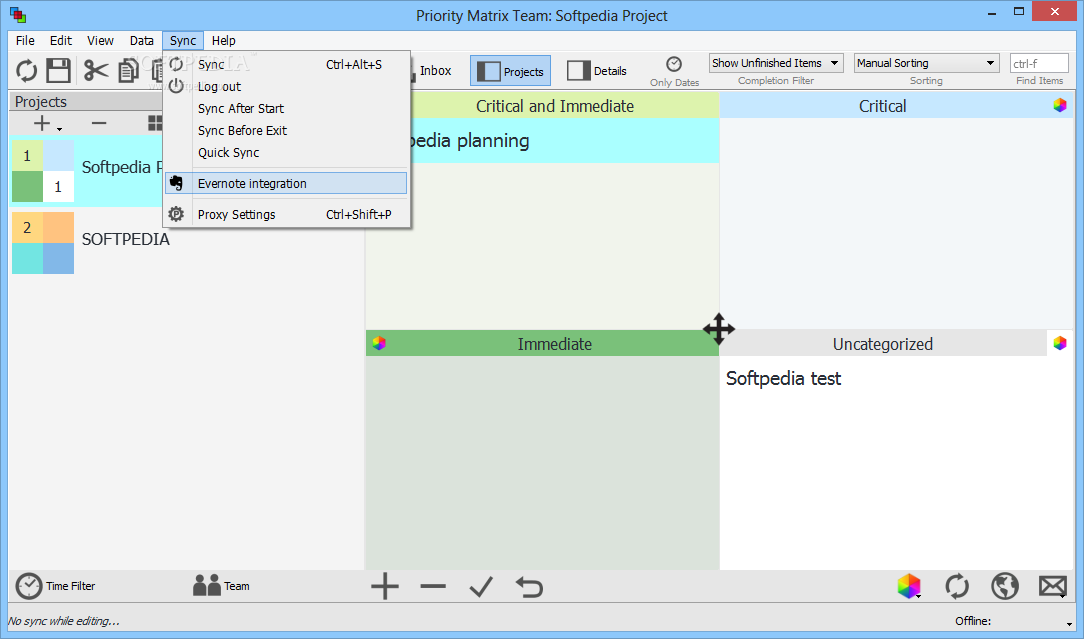Click the Evernote elephant icon

(176, 183)
